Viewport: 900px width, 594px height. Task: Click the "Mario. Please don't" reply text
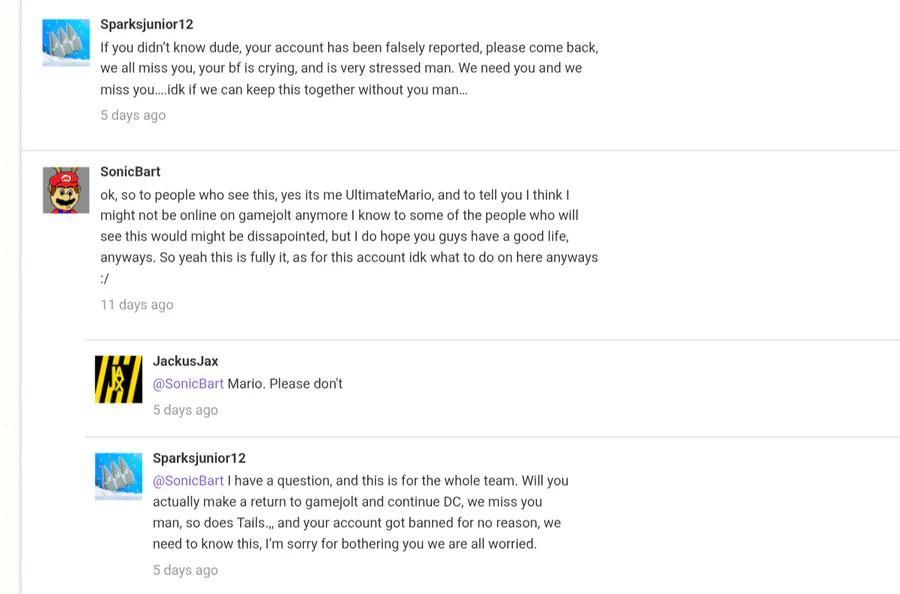[285, 384]
